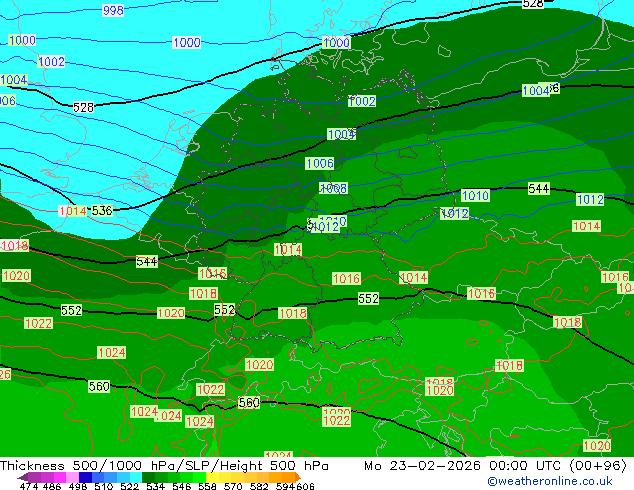Pick the magenta legend swatch
This screenshot has width=634, height=490.
[59, 477]
